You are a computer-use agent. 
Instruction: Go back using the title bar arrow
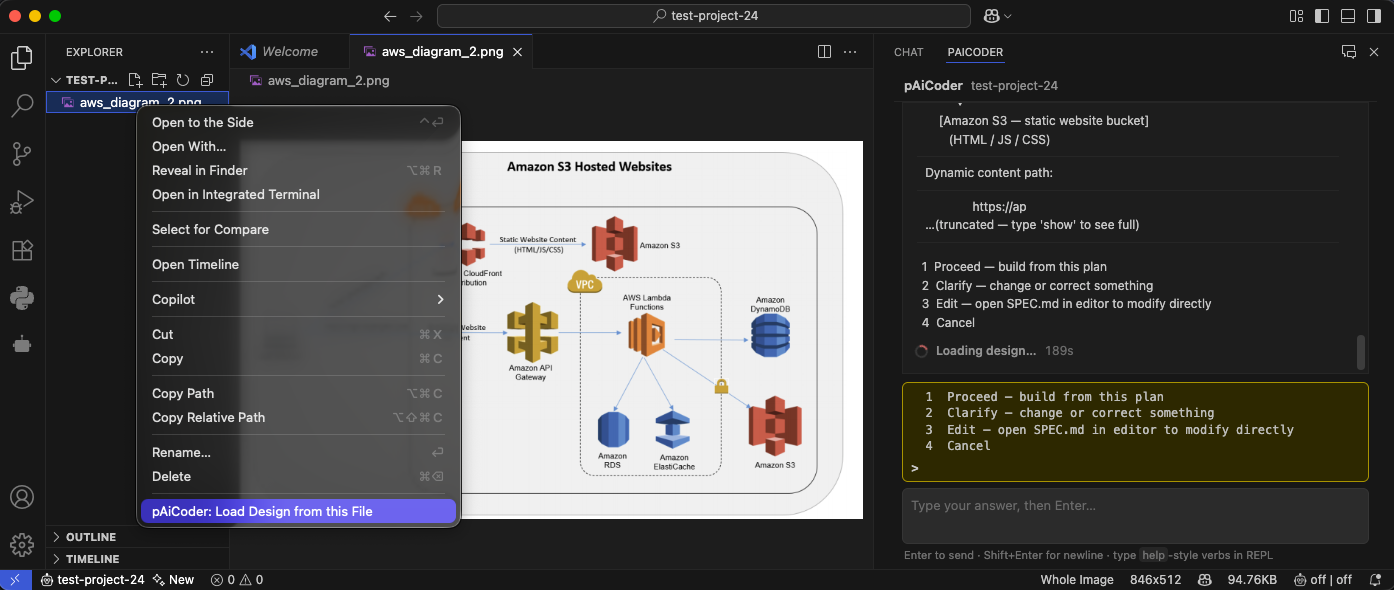pyautogui.click(x=391, y=16)
